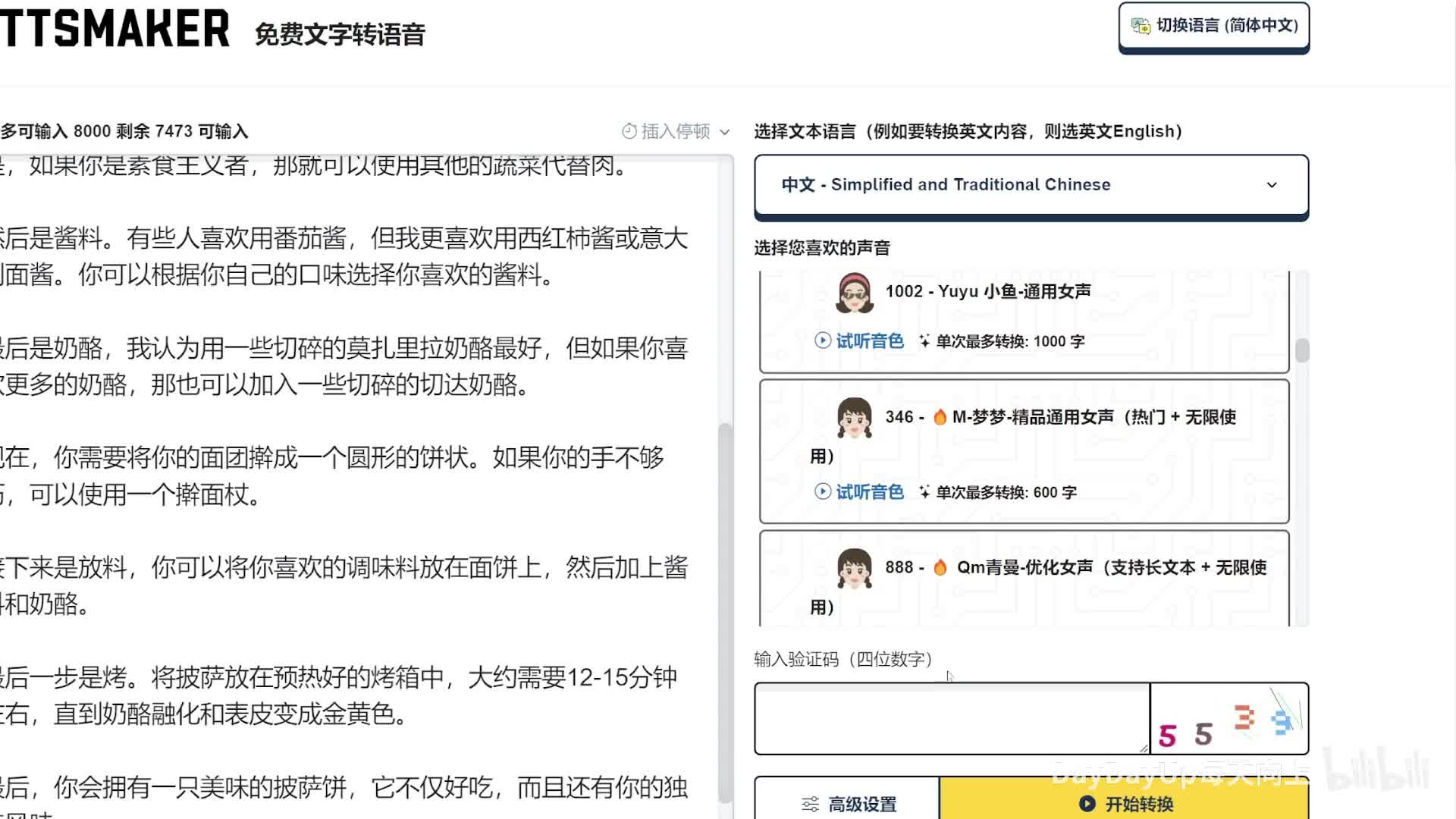Viewport: 1456px width, 819px height.
Task: Click the sliders icon in 高级设置
Action: (x=811, y=804)
